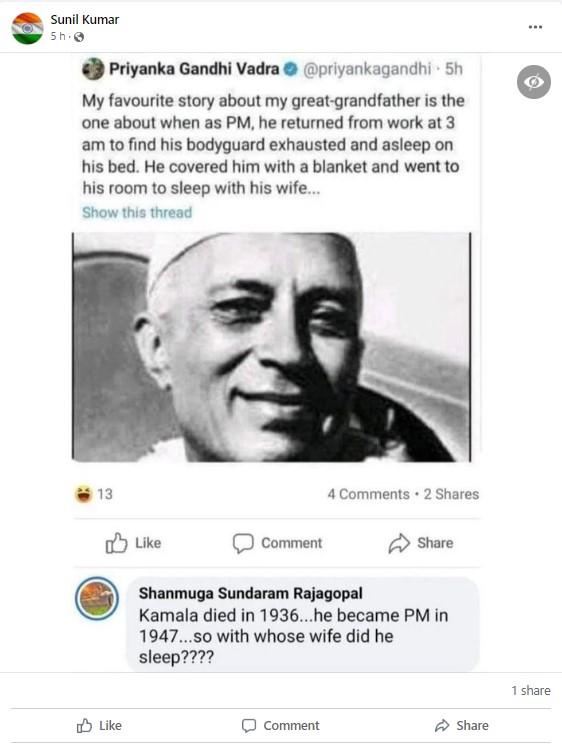Click Sunil Kumar's flag profile picture
Viewport: 562px width, 745px height.
click(x=27, y=29)
